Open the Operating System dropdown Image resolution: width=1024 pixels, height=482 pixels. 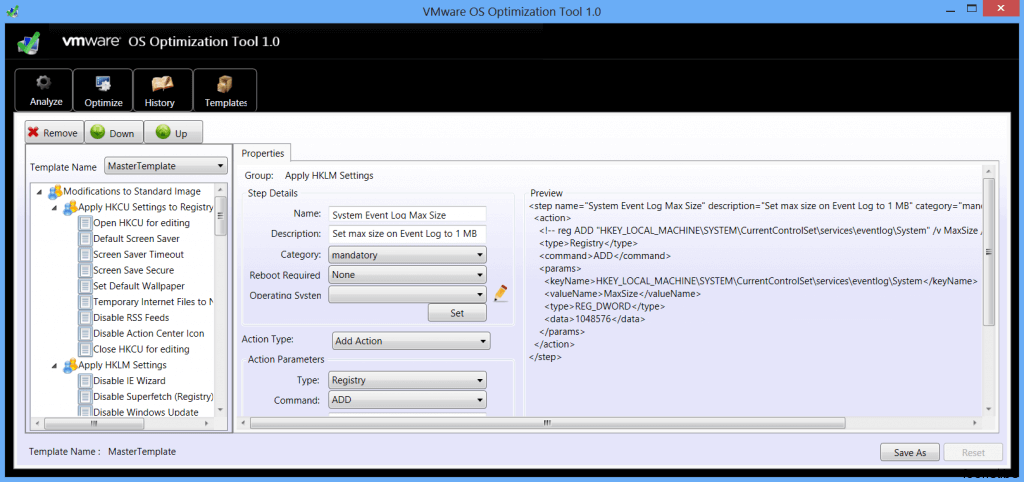[x=408, y=295]
